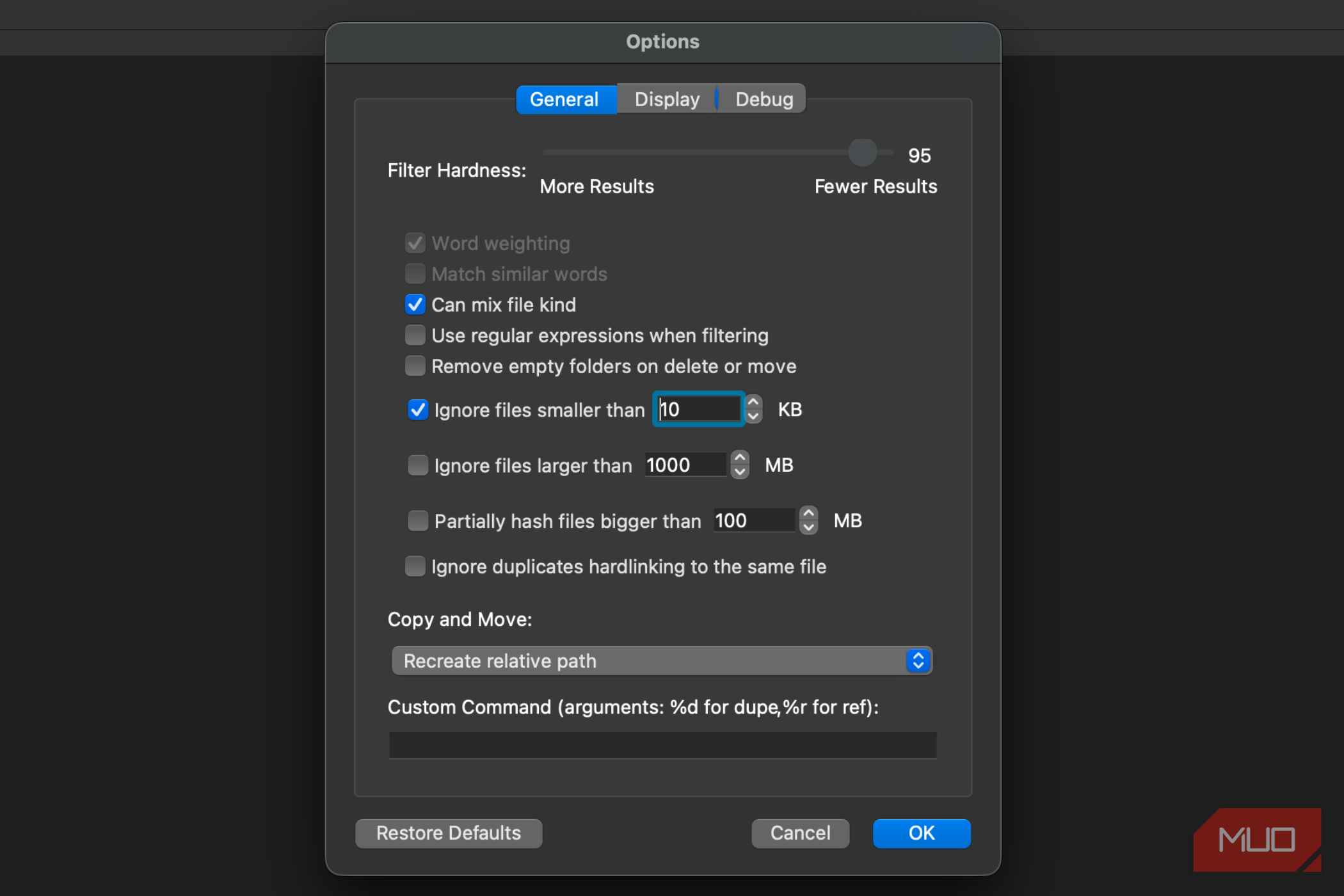Screen dimensions: 1344x896
Task: Enable Remove empty folders on delete or move
Action: click(415, 366)
